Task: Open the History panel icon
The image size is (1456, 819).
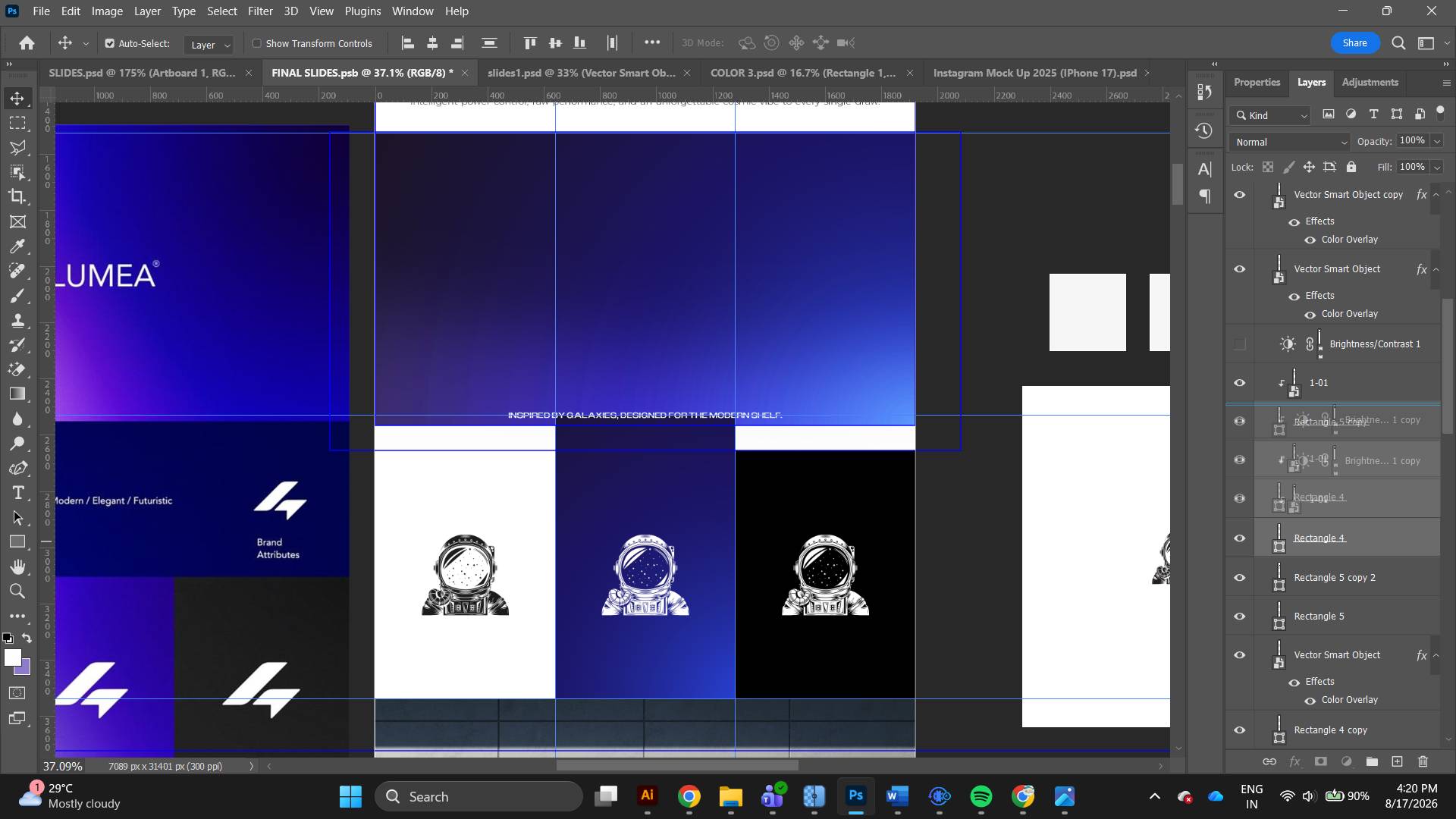Action: pos(1204,130)
